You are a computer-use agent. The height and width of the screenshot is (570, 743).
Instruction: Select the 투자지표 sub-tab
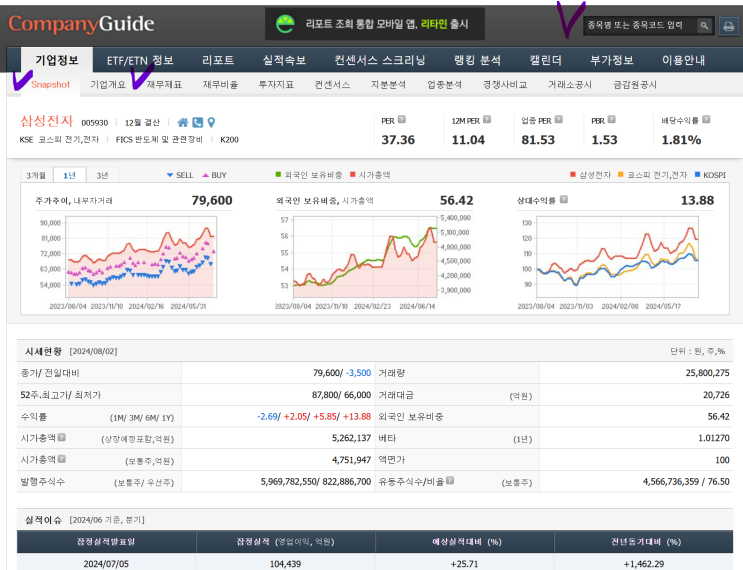click(276, 85)
